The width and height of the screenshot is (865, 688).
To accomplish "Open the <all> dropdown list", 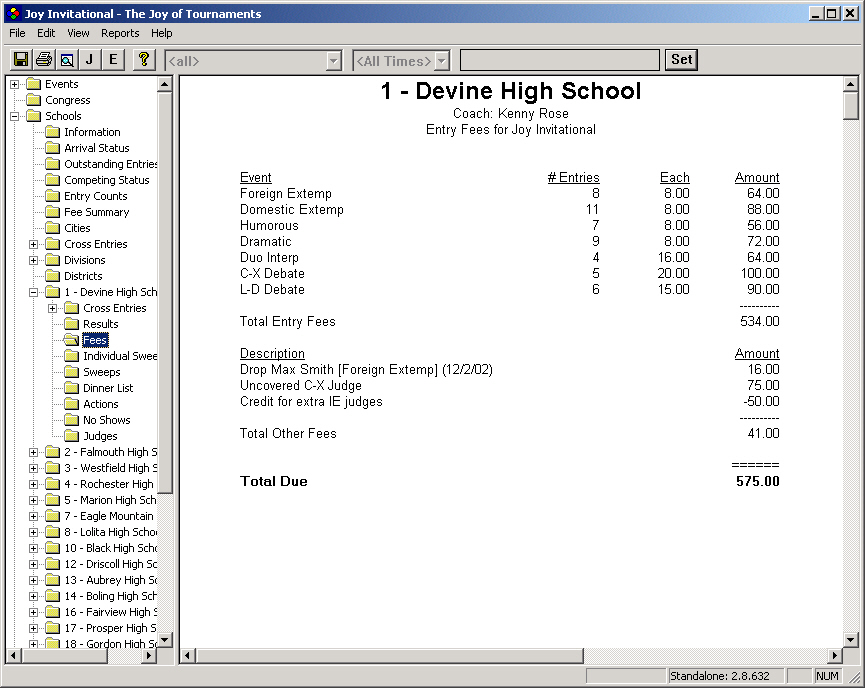I will point(334,61).
